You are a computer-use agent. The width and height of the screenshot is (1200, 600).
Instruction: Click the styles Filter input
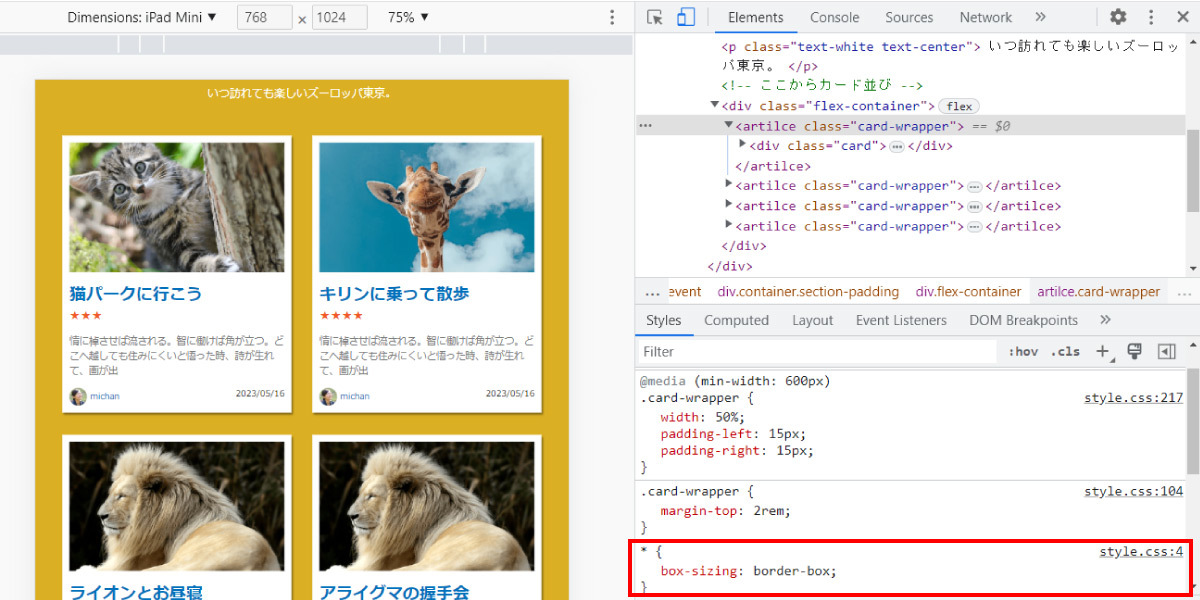pos(818,352)
